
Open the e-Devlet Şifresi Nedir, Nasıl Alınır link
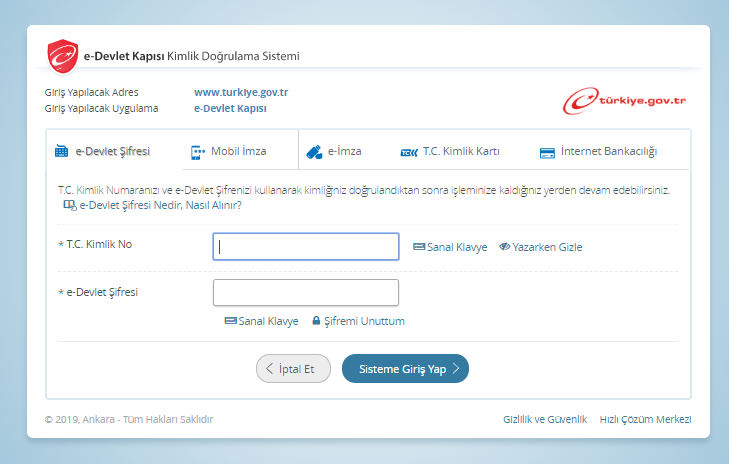tap(160, 205)
